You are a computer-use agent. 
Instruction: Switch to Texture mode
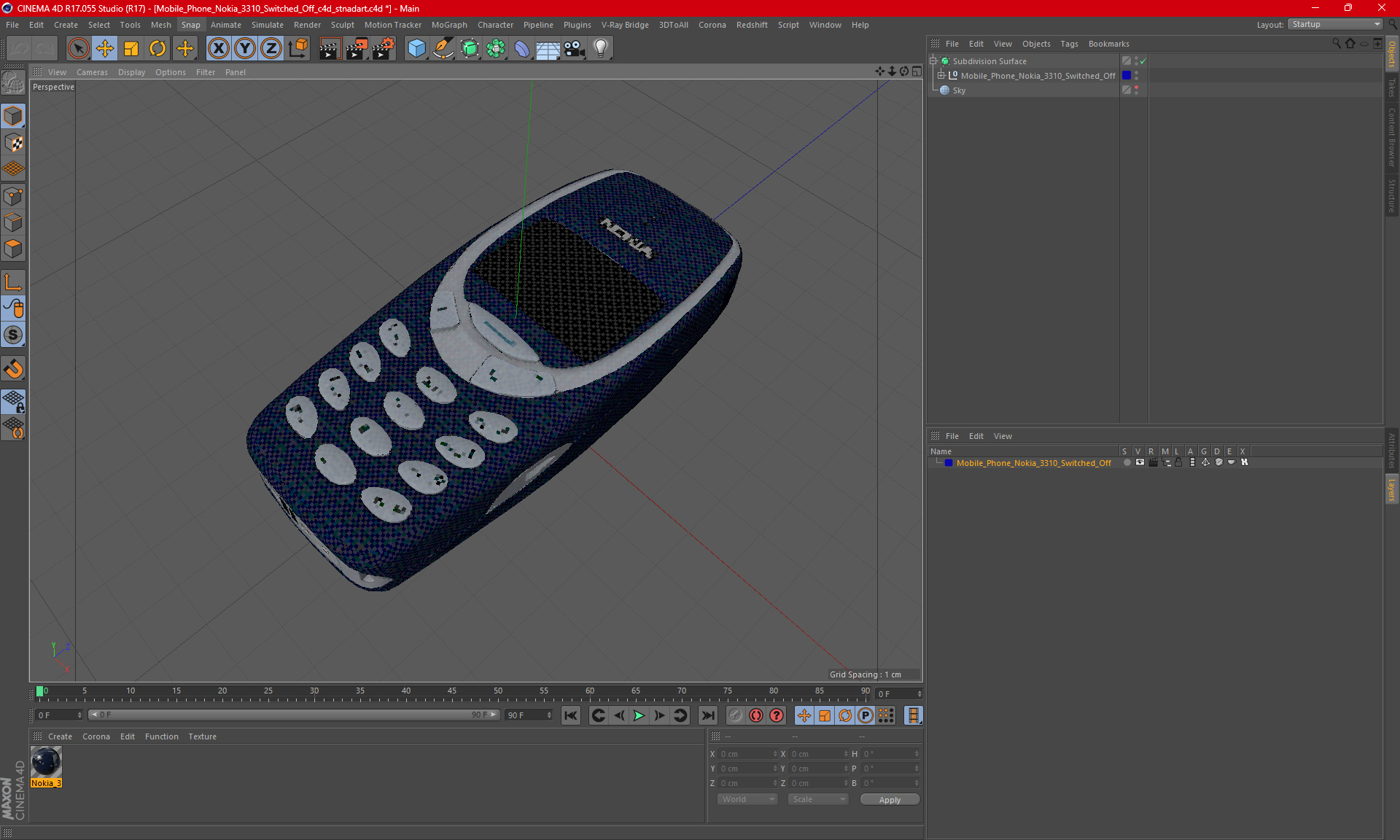13,143
